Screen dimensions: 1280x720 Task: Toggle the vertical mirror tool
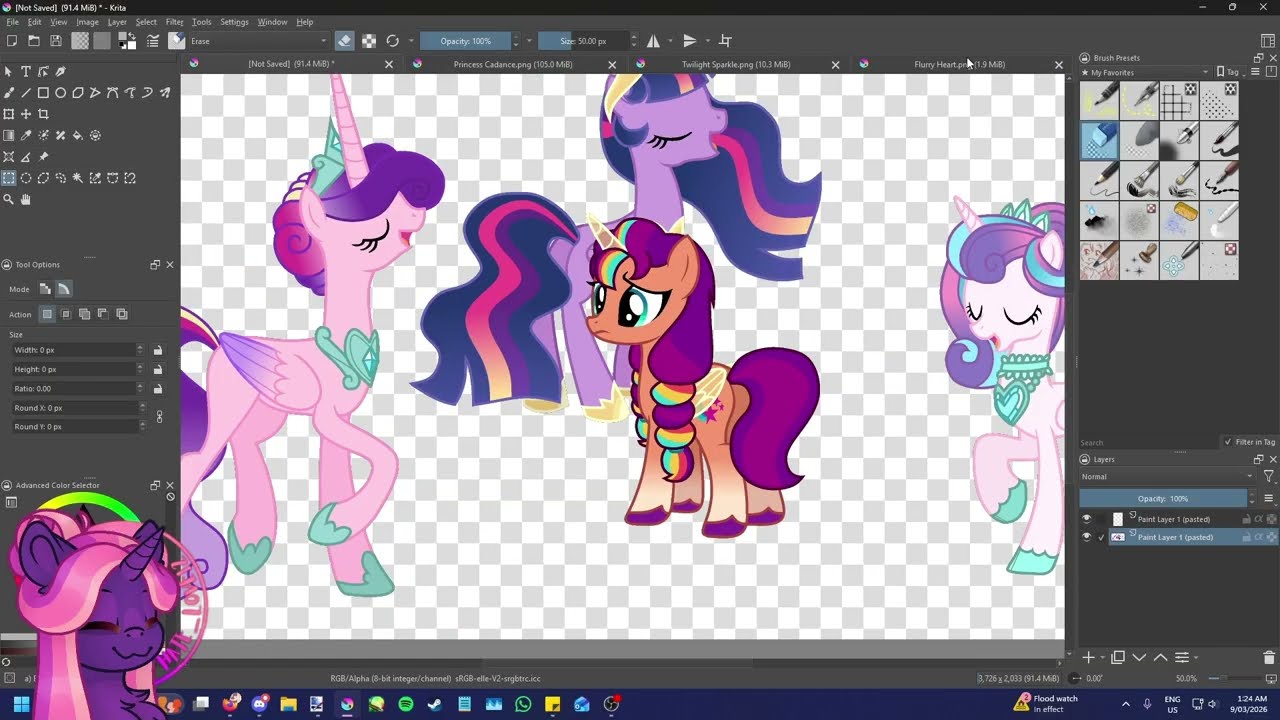689,41
